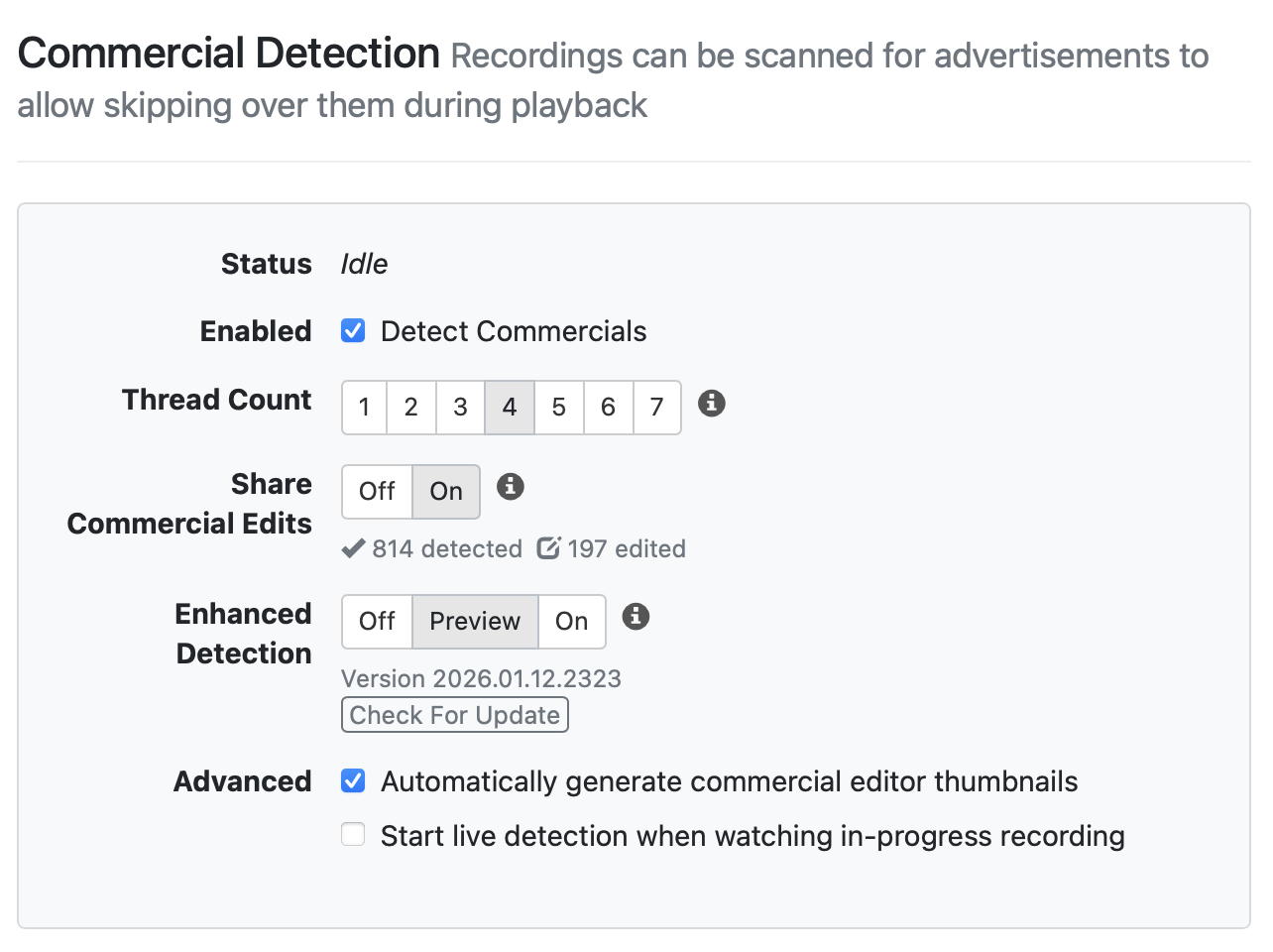The height and width of the screenshot is (952, 1273).
Task: Turn Share Commercial Edits Off
Action: pyautogui.click(x=377, y=492)
